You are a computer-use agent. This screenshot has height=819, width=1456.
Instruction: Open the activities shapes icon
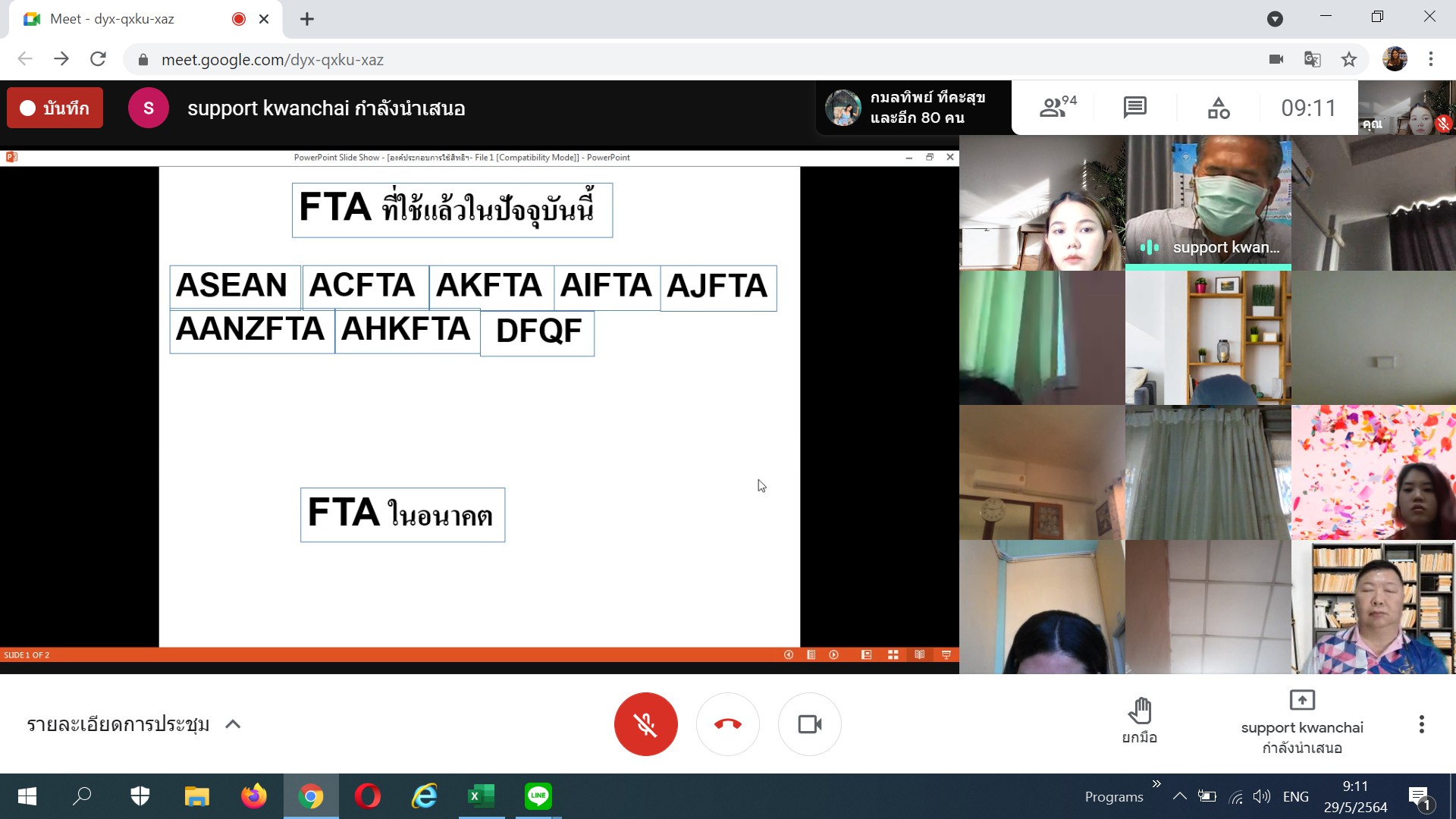click(x=1218, y=108)
